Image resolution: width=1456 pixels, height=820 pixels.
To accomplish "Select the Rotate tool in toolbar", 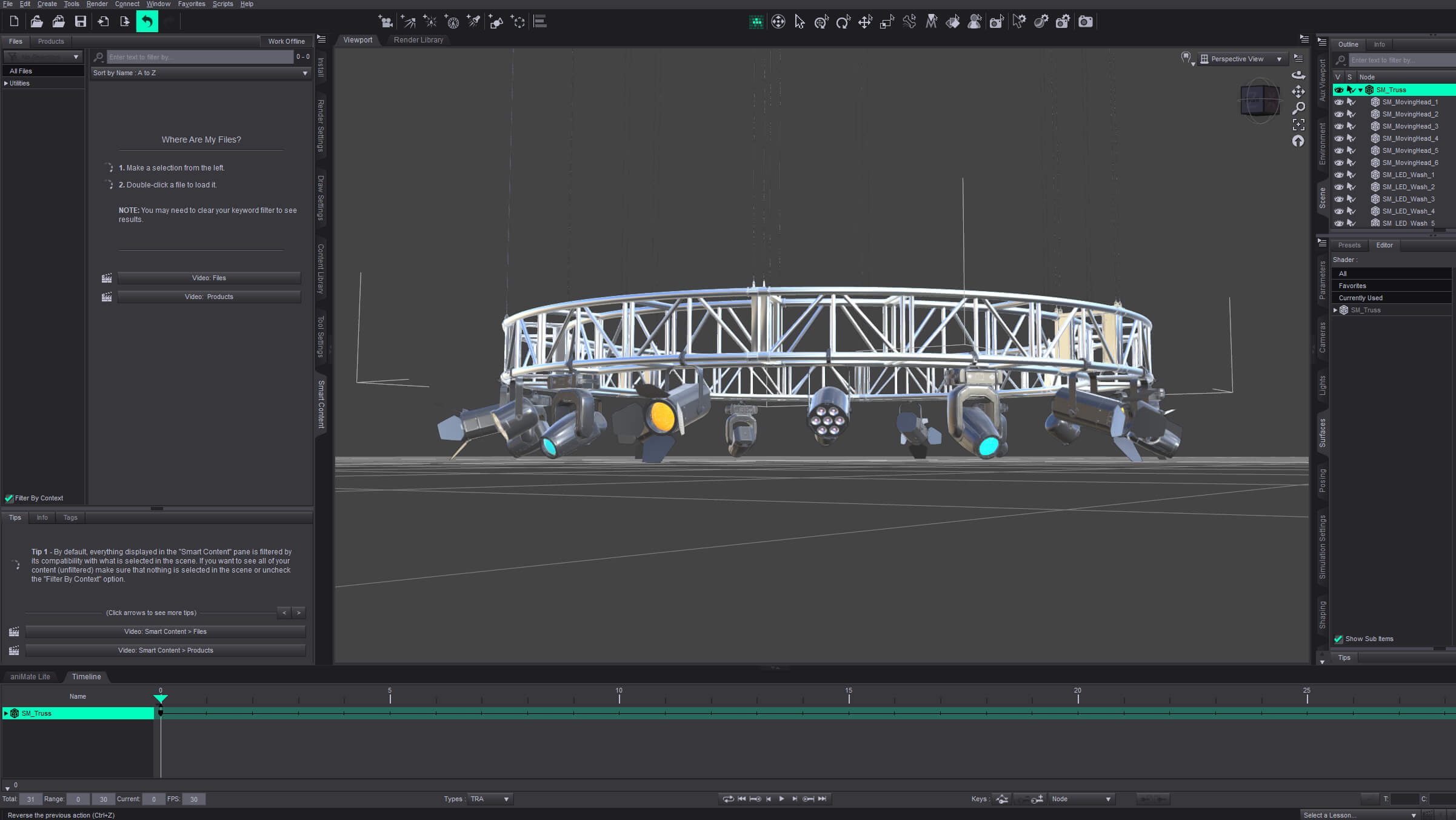I will click(843, 22).
